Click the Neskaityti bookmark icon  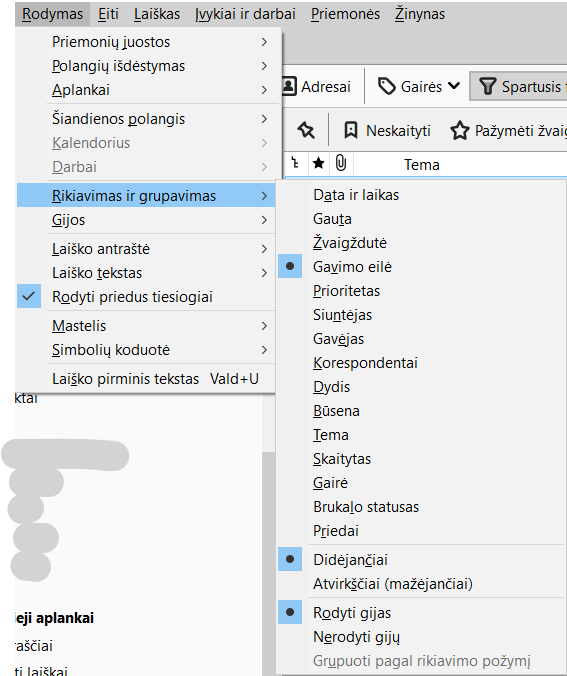(351, 130)
